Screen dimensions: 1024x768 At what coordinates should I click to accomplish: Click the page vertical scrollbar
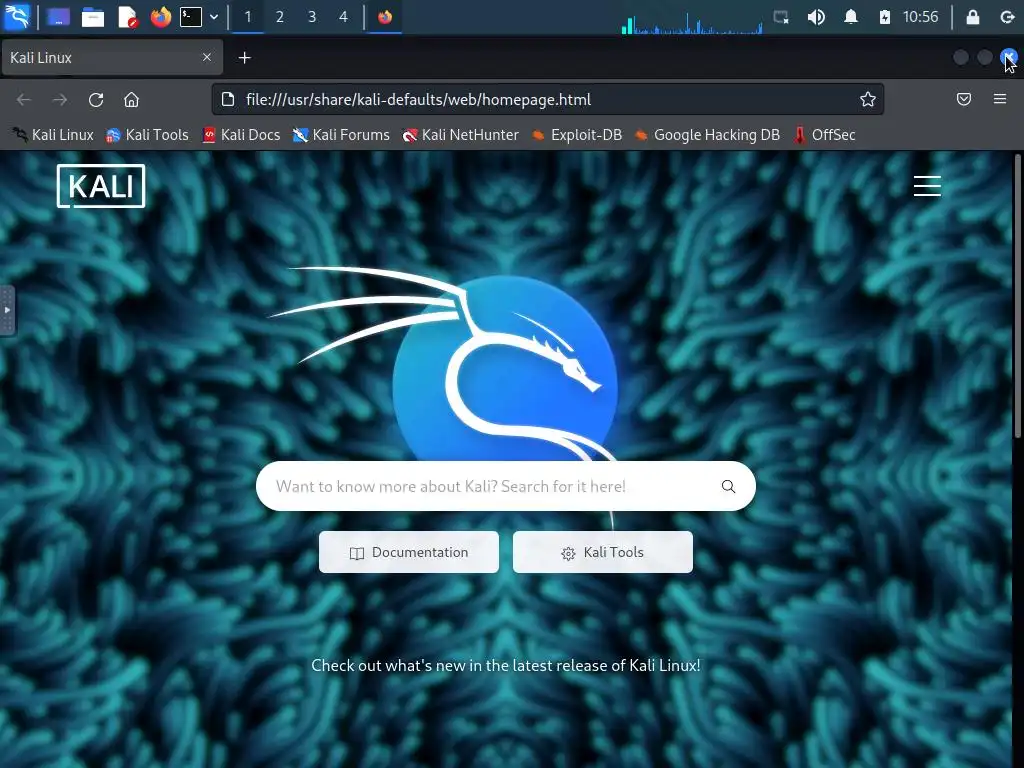[1017, 296]
